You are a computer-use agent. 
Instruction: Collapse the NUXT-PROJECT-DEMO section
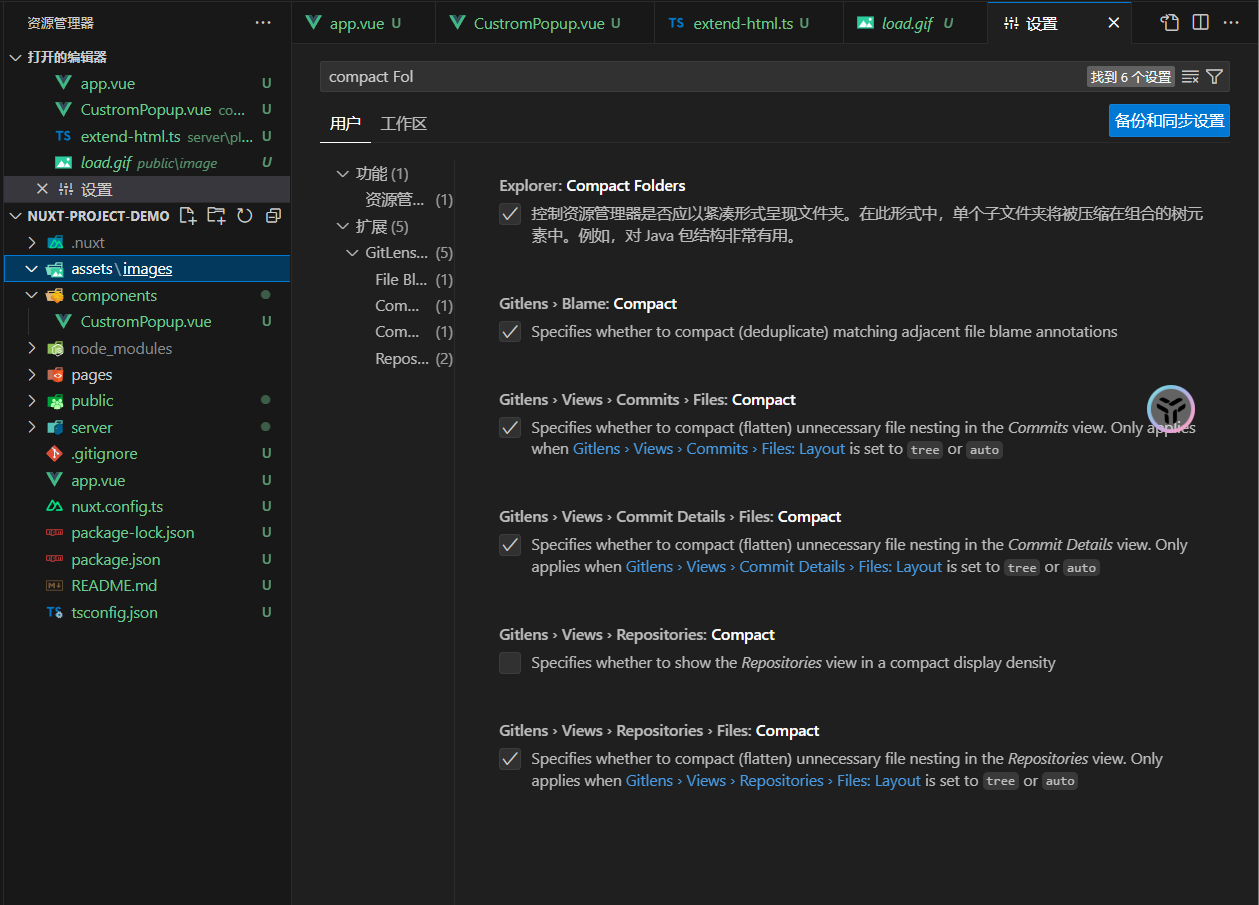tap(16, 216)
